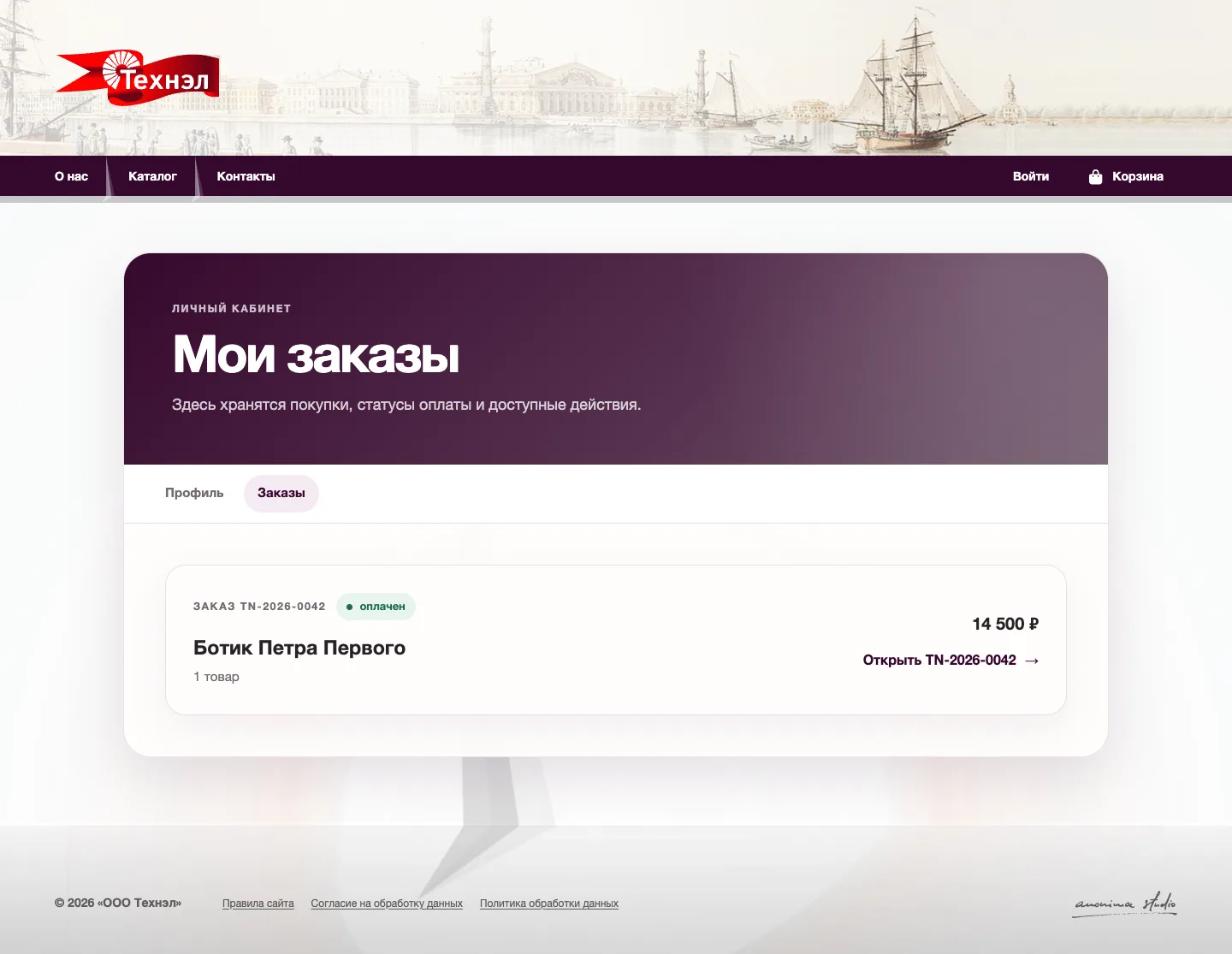Click the Войти login link
Screen dimensions: 1232x954
pos(1031,176)
